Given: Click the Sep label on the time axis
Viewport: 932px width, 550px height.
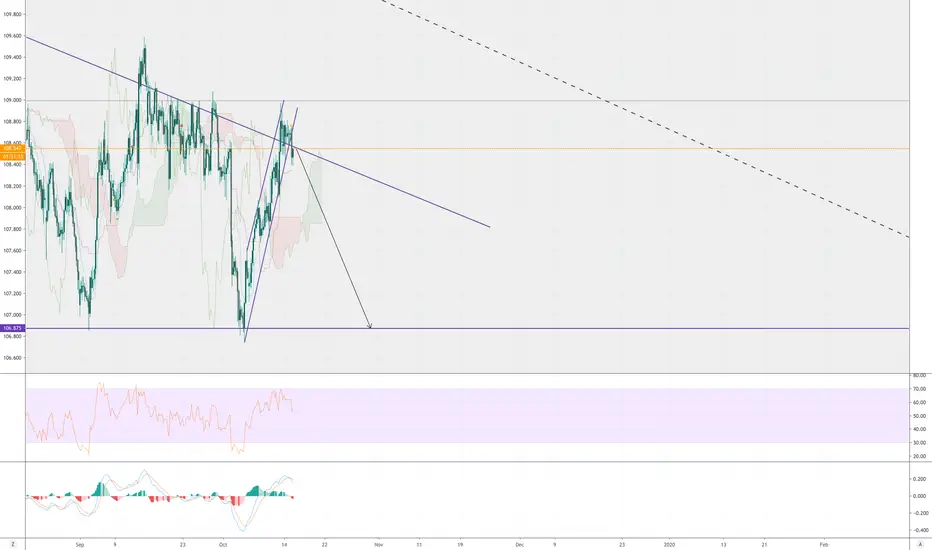Looking at the screenshot, I should 80,544.
